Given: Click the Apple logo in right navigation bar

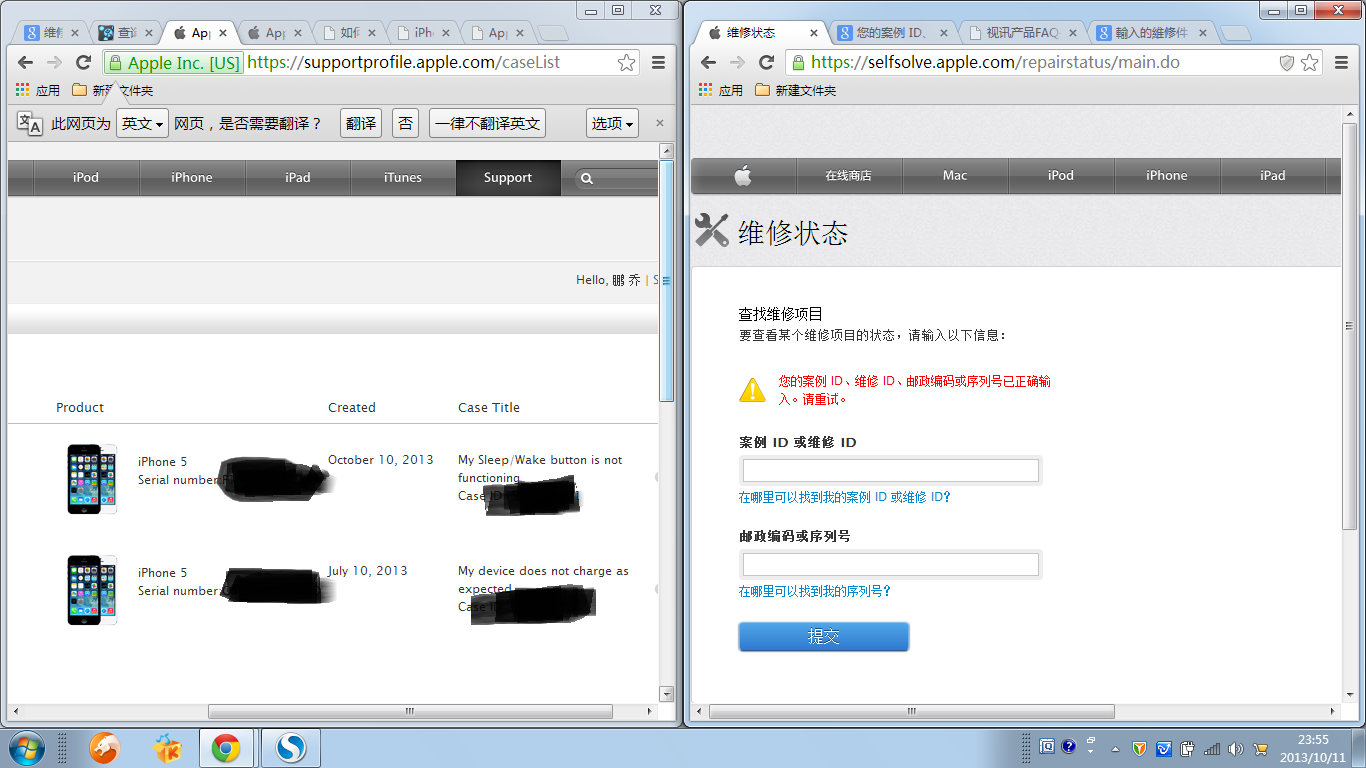Looking at the screenshot, I should (742, 176).
